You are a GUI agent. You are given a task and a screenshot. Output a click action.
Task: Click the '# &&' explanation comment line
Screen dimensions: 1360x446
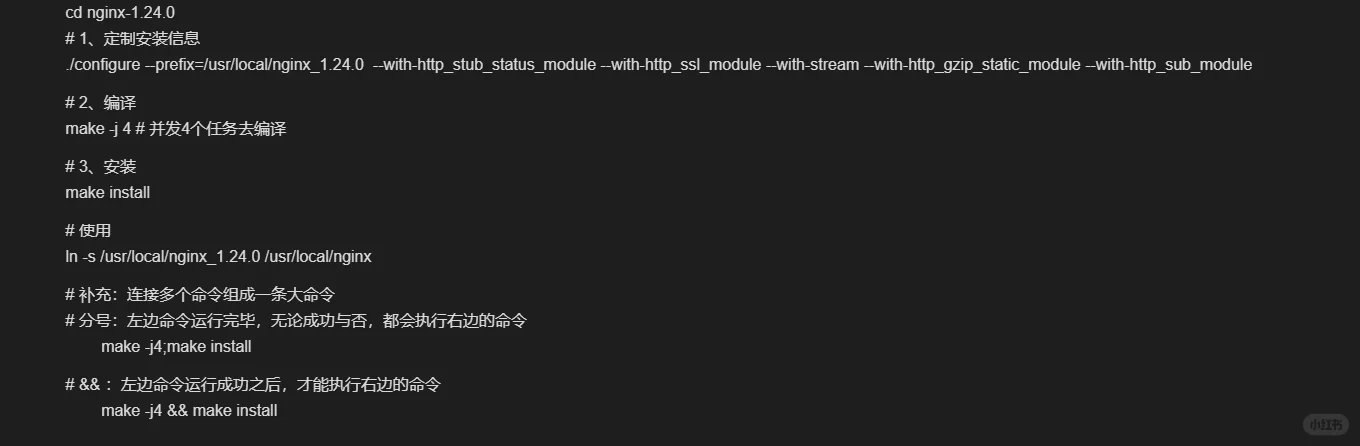(253, 385)
